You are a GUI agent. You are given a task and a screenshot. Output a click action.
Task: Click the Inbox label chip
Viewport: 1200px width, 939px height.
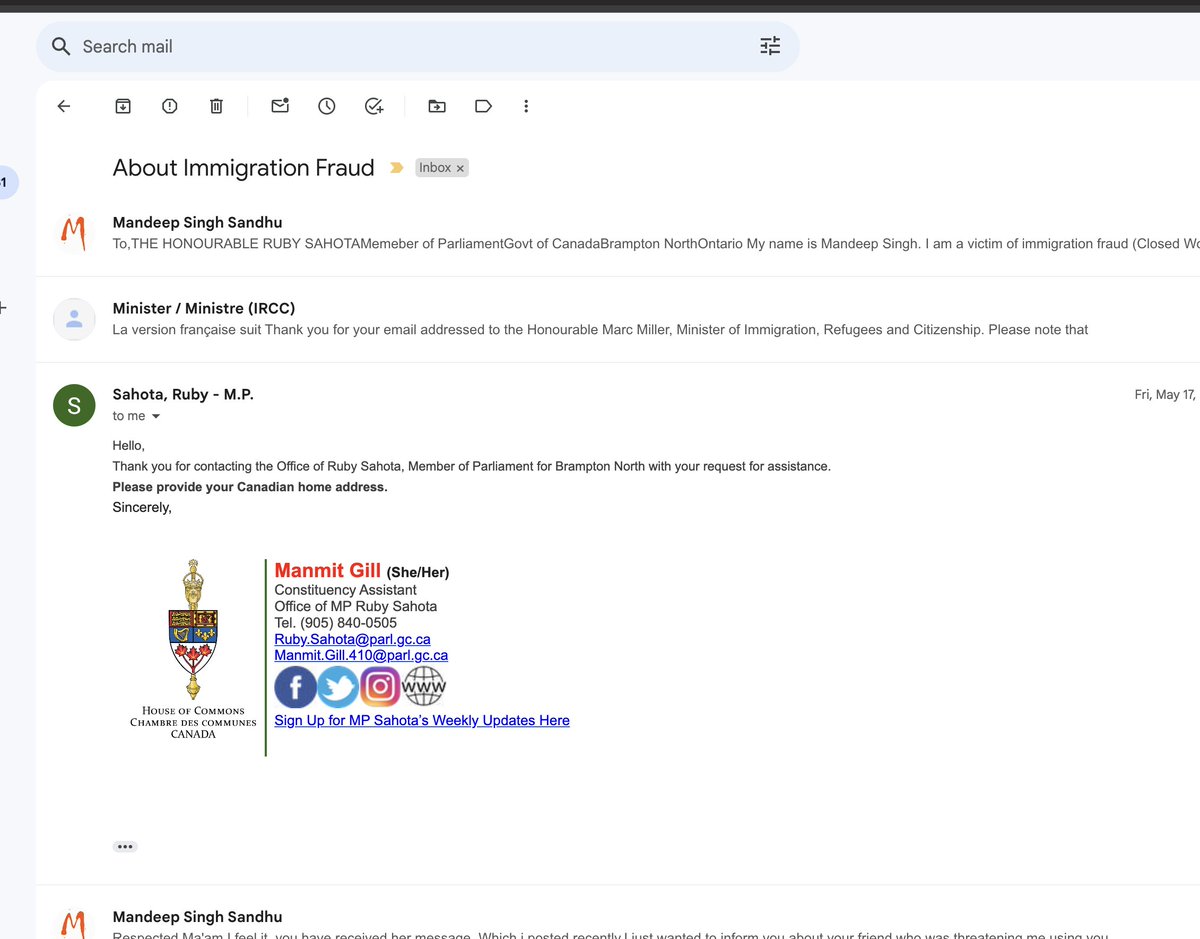(435, 168)
